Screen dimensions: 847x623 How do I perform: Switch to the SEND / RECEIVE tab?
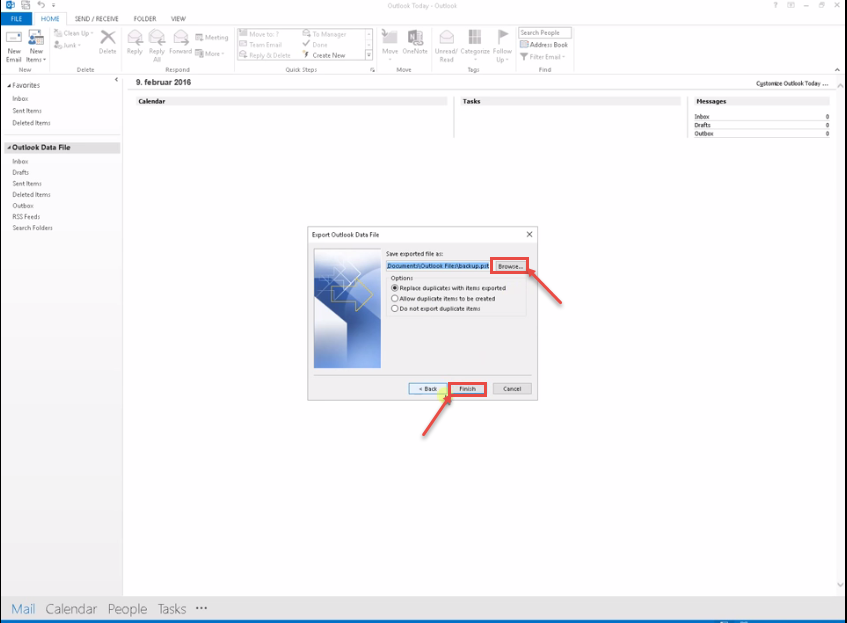coord(97,19)
